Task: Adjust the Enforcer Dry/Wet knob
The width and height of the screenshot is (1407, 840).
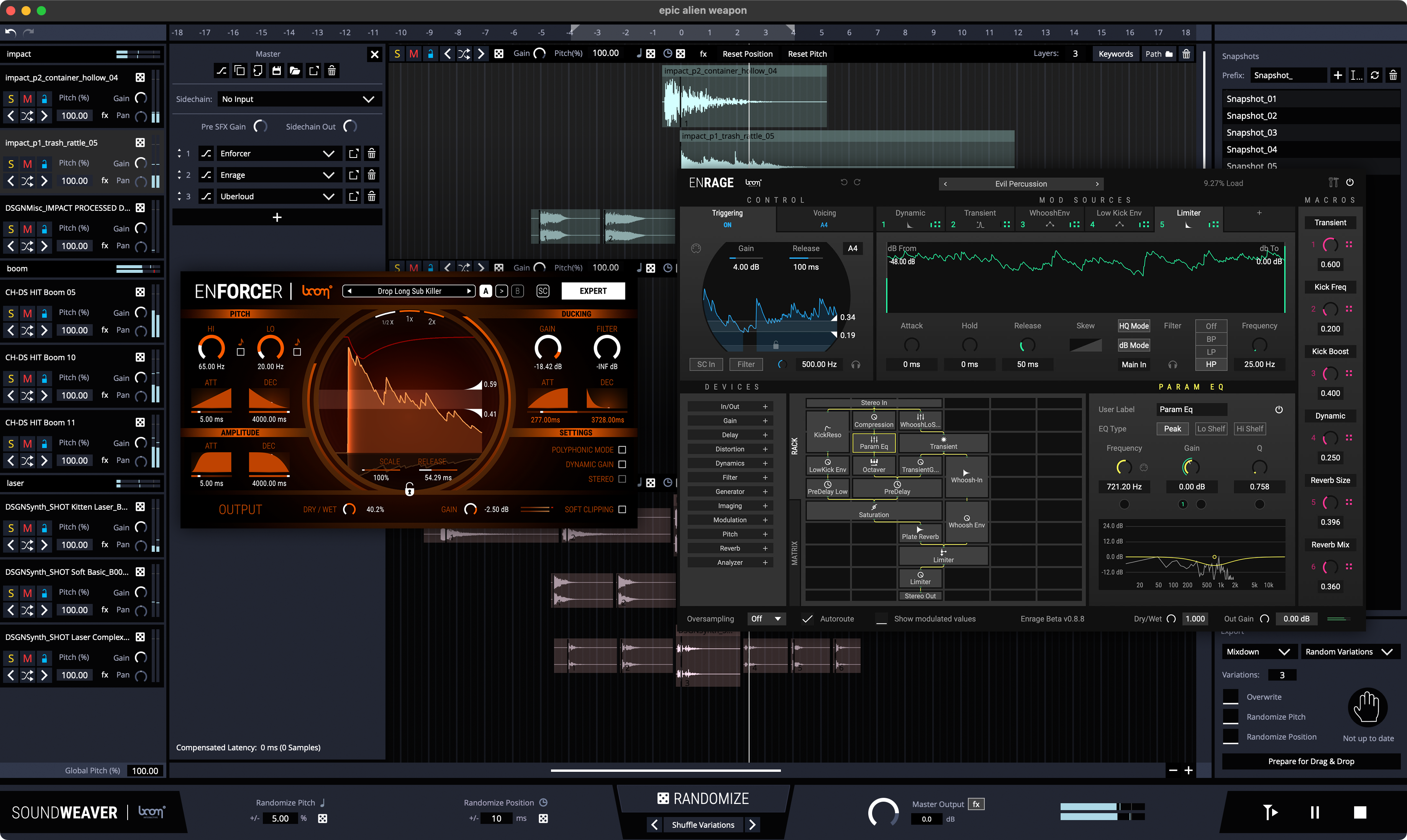Action: (x=349, y=509)
